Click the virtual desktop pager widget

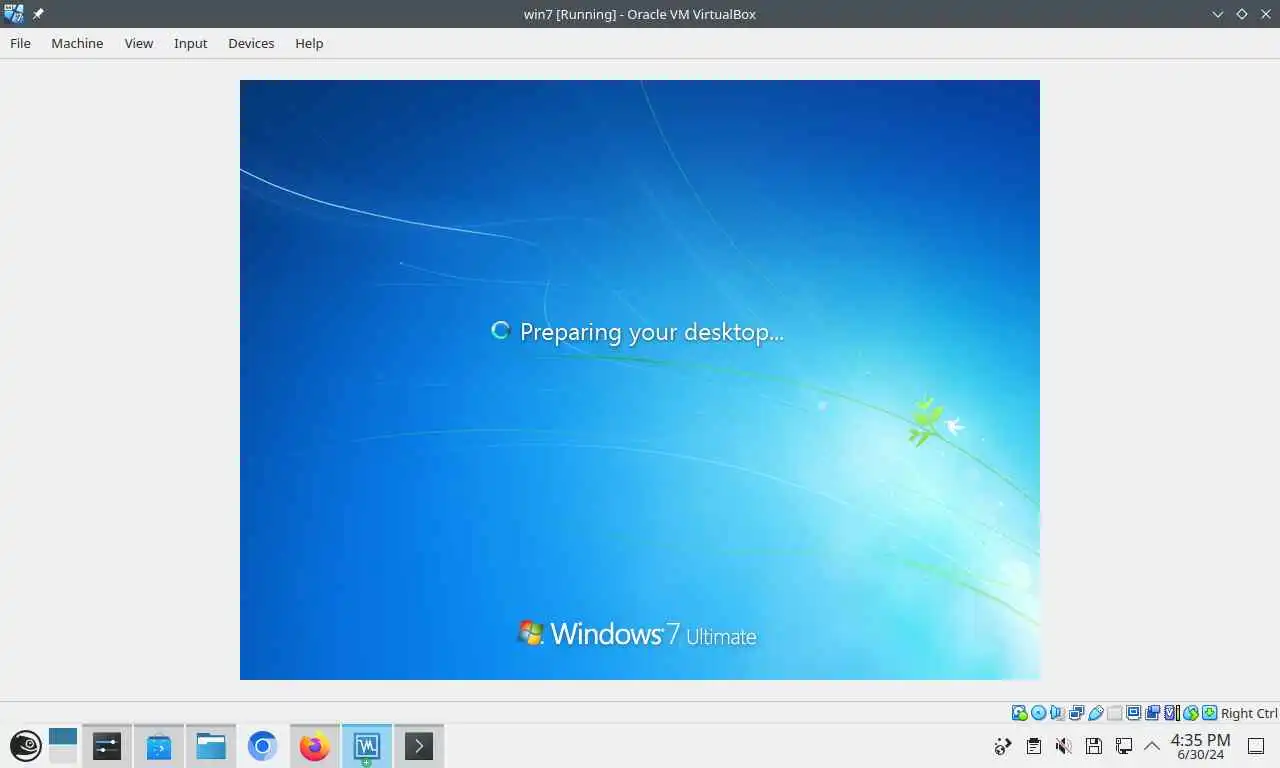(x=63, y=746)
